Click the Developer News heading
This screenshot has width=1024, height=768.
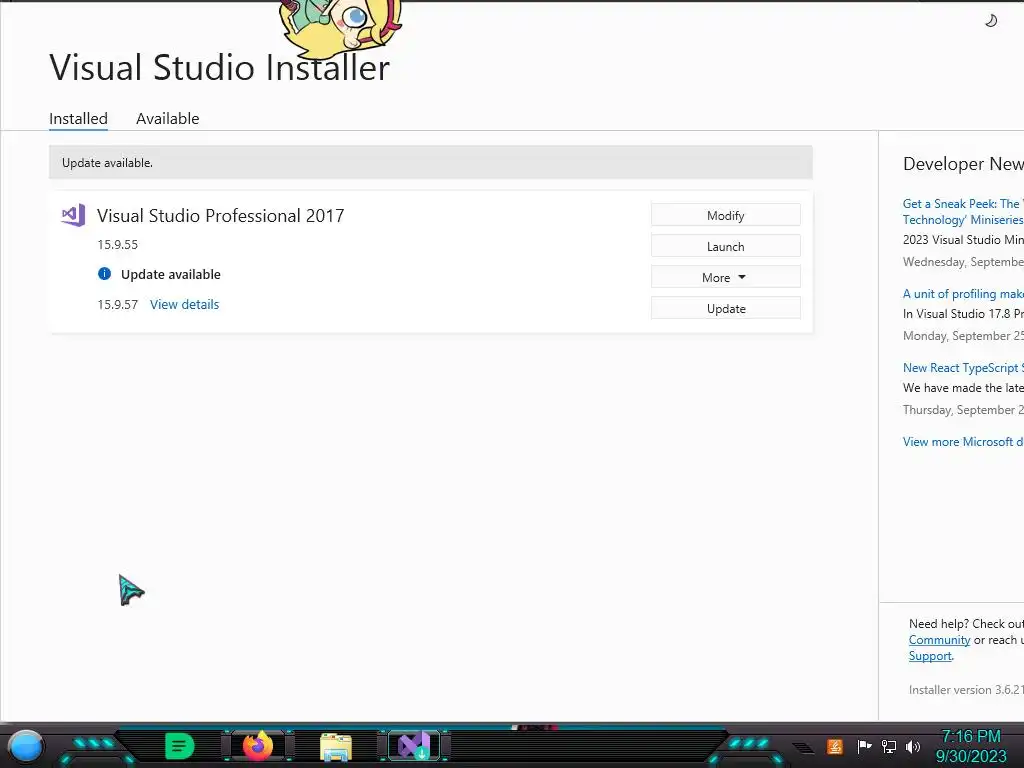(x=963, y=163)
